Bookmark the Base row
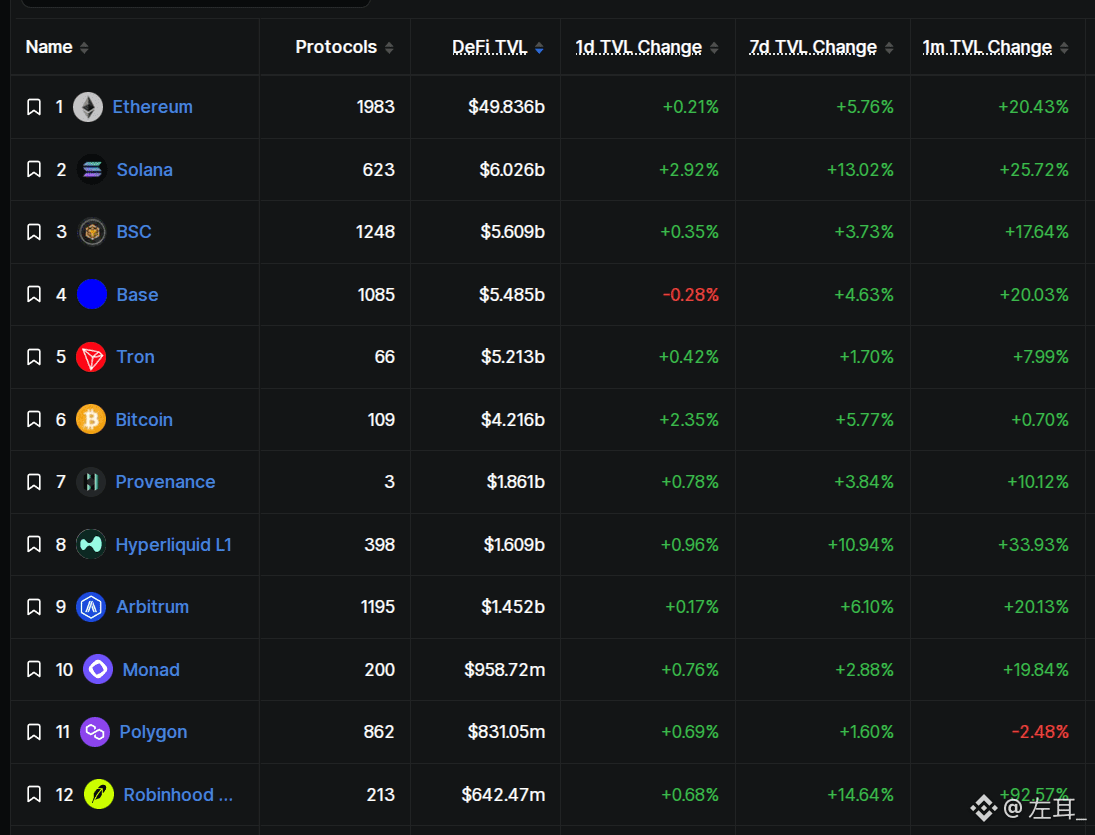 click(x=34, y=295)
